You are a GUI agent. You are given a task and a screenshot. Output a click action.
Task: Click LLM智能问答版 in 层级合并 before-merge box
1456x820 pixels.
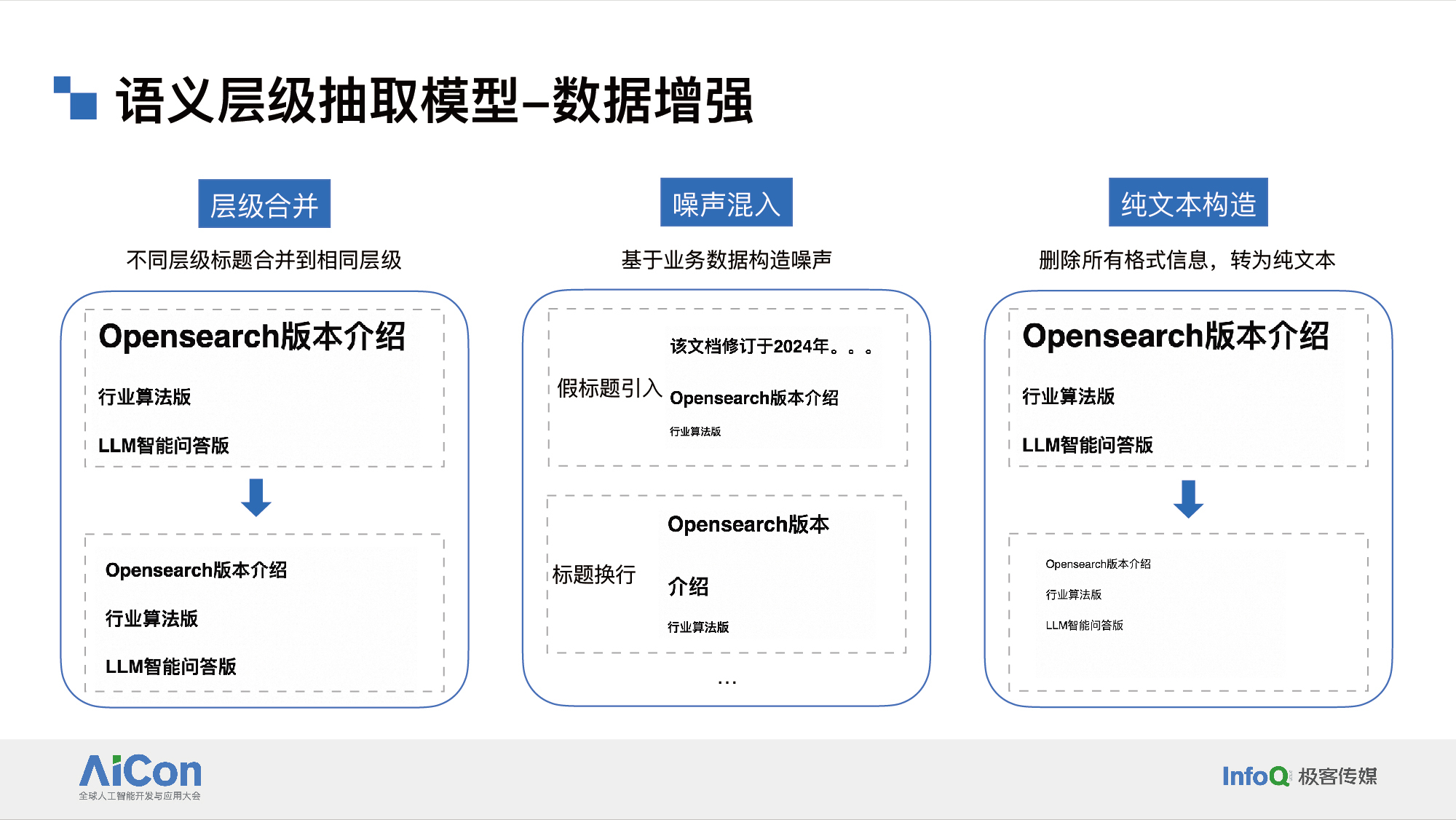(163, 445)
